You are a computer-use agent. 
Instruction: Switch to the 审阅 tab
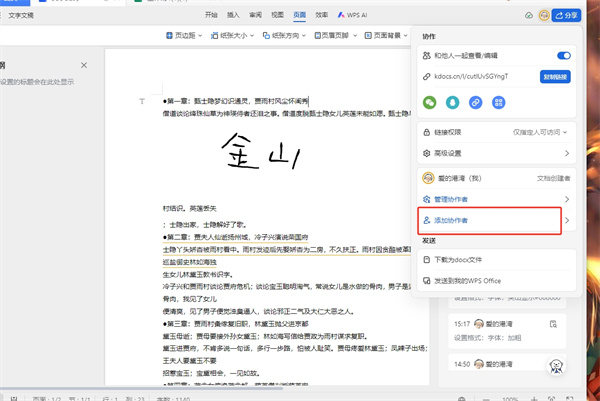click(x=255, y=15)
